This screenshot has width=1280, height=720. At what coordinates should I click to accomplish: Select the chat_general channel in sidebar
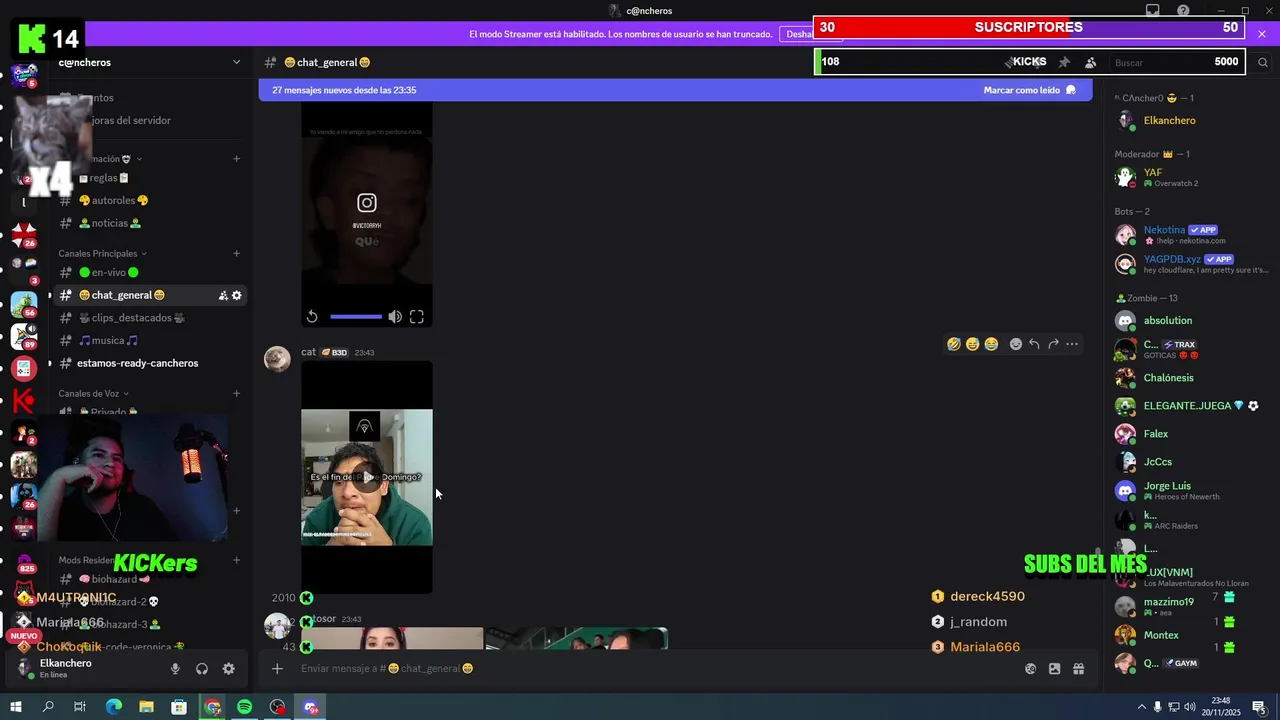(148, 295)
